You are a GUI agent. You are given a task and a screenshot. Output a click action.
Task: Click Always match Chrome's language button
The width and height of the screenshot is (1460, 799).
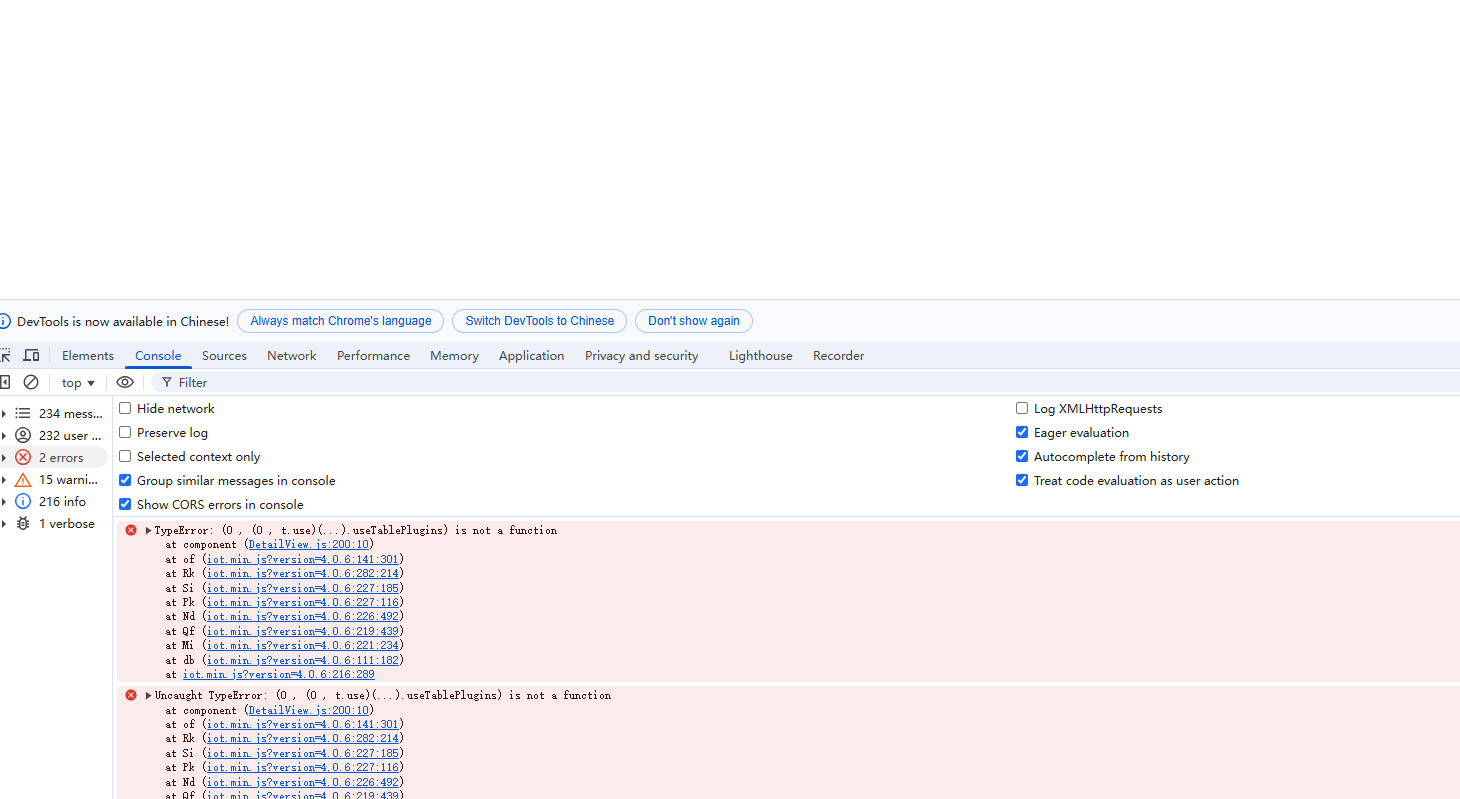[x=340, y=321]
